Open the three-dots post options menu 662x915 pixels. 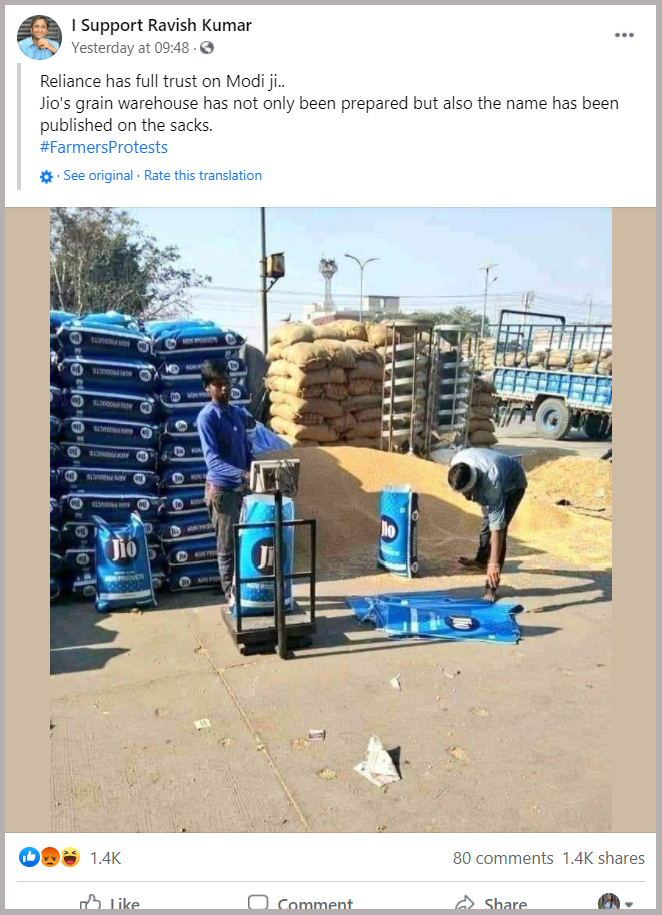pos(624,35)
